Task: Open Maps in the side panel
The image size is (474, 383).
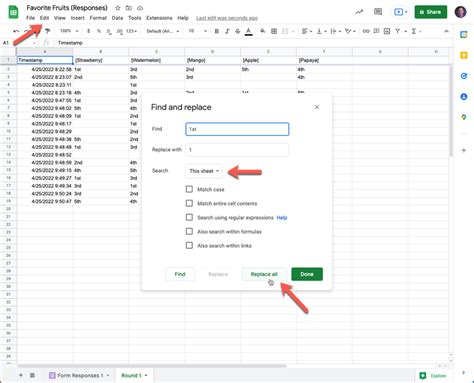Action: pos(464,117)
